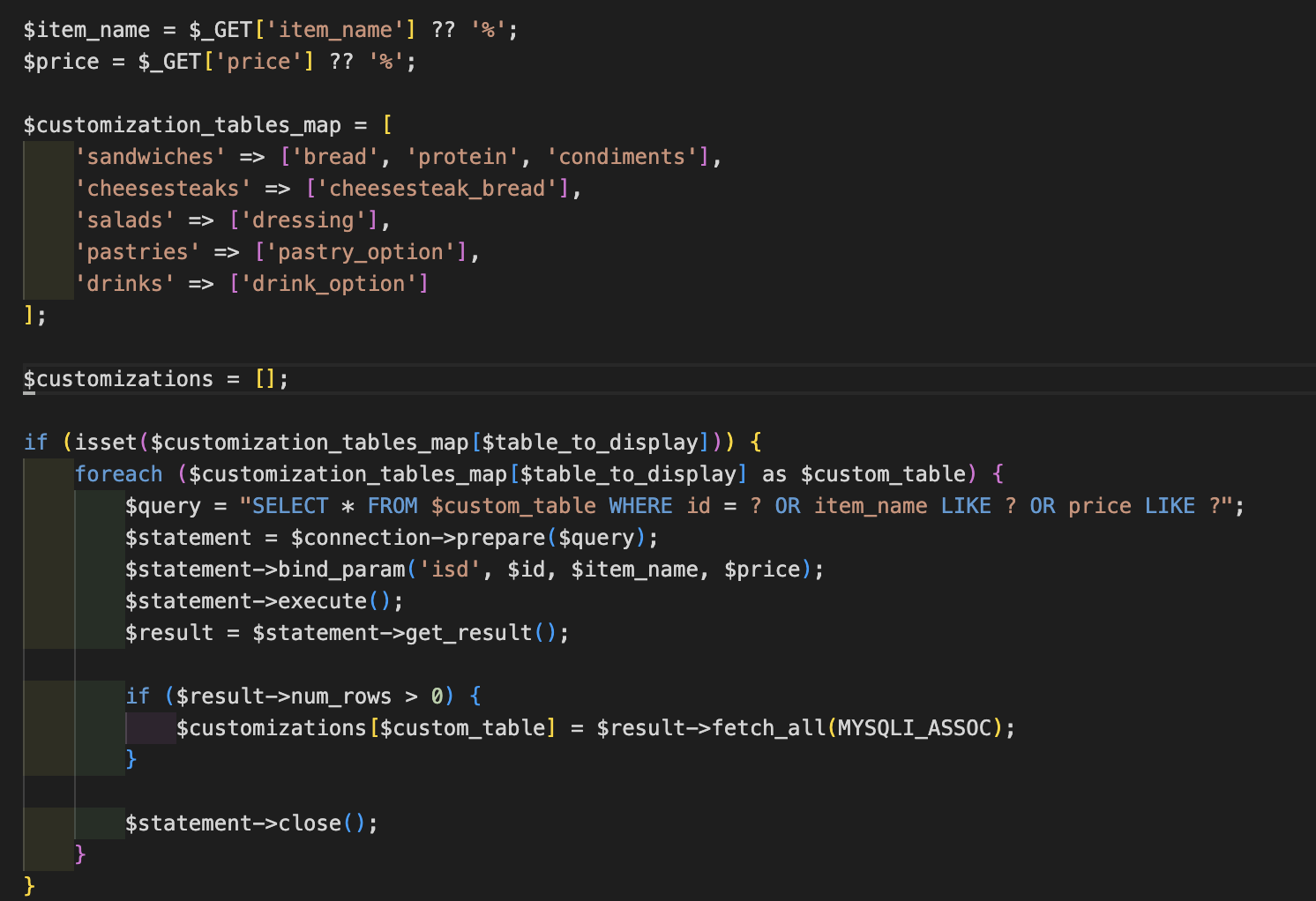Screen dimensions: 1316x901
Task: Click the SELECT keyword in the SQL string
Action: (290, 506)
